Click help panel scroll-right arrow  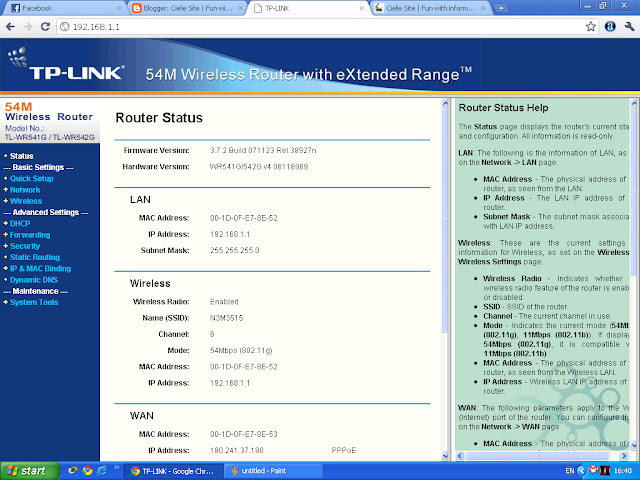tap(624, 456)
